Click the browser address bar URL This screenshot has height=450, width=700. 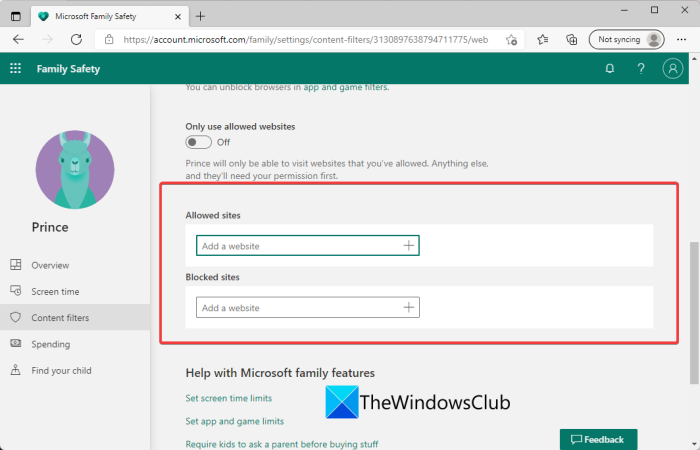305,40
